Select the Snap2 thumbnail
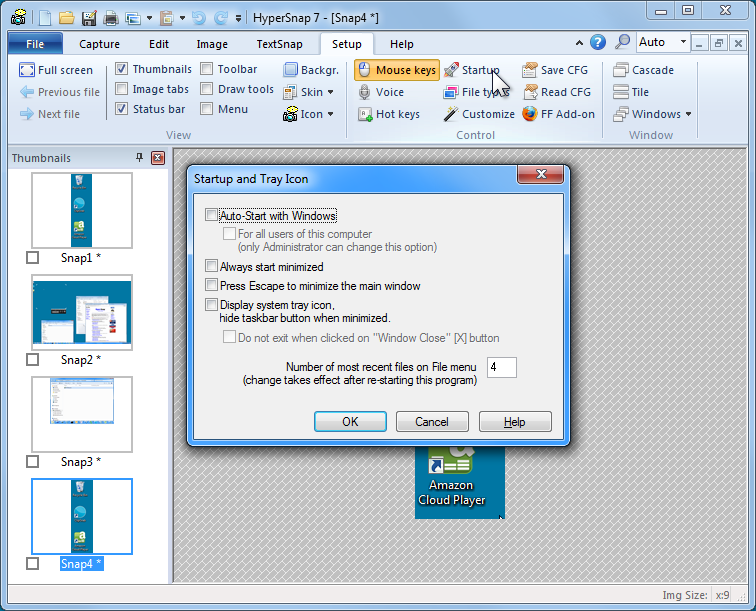The image size is (756, 611). [81, 312]
